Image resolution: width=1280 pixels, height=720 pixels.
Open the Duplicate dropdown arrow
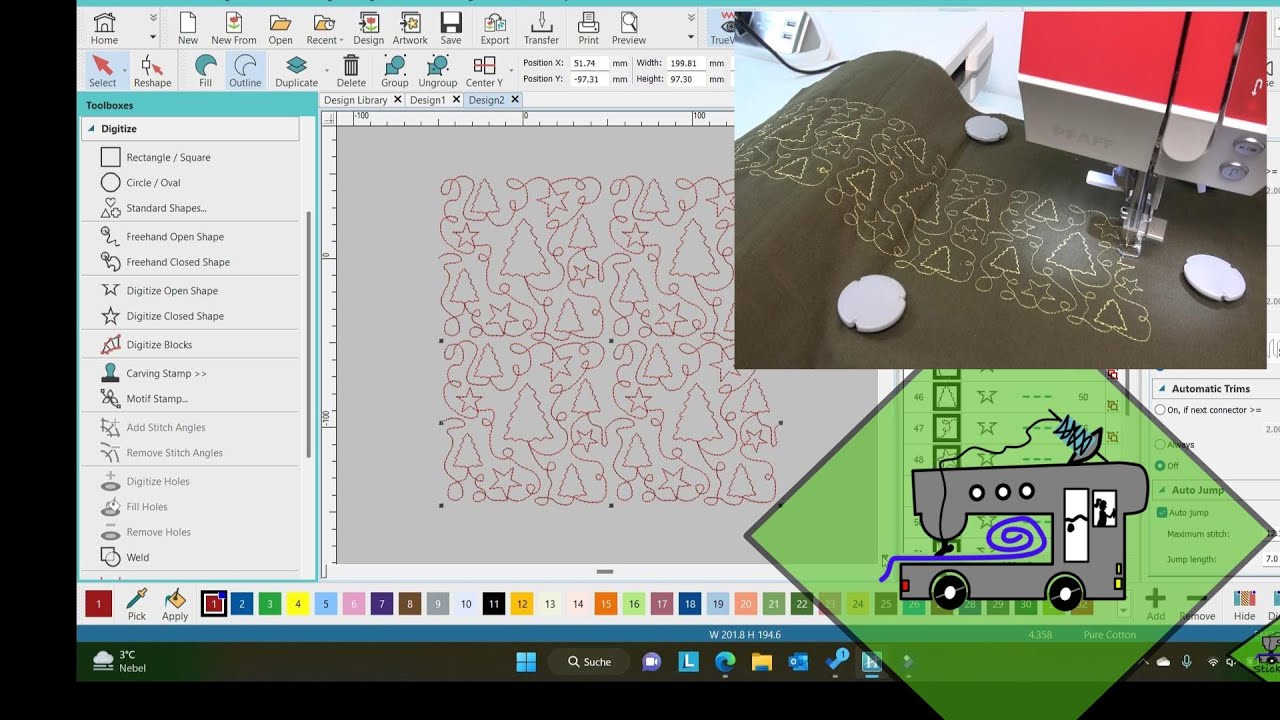(326, 72)
